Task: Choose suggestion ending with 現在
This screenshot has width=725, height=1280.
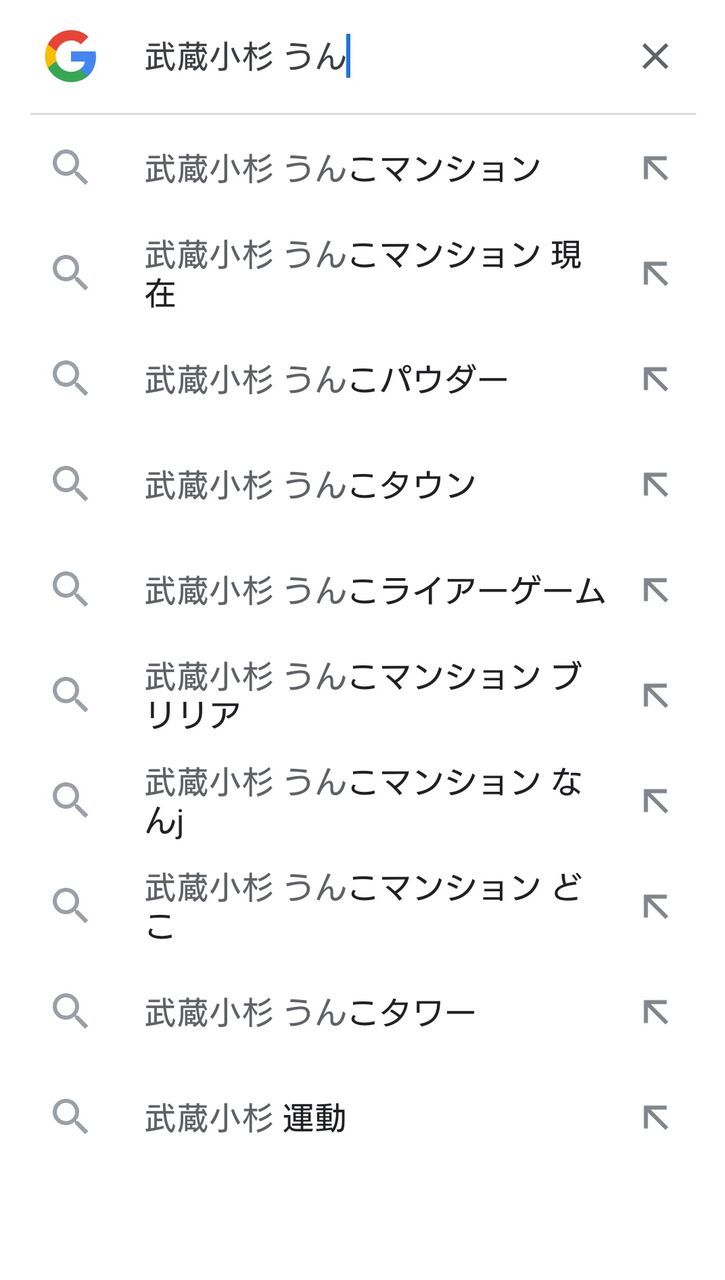Action: click(362, 274)
